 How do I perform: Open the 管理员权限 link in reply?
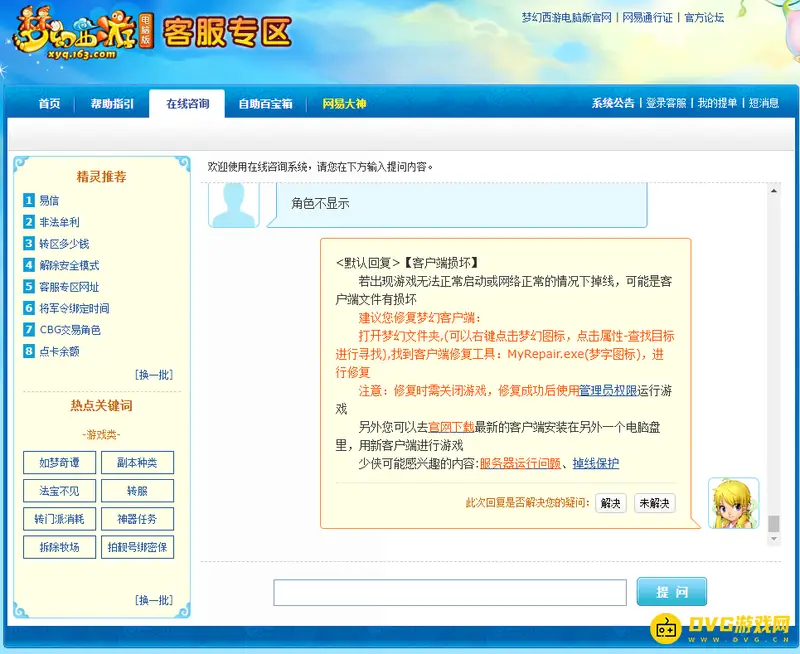(x=608, y=391)
